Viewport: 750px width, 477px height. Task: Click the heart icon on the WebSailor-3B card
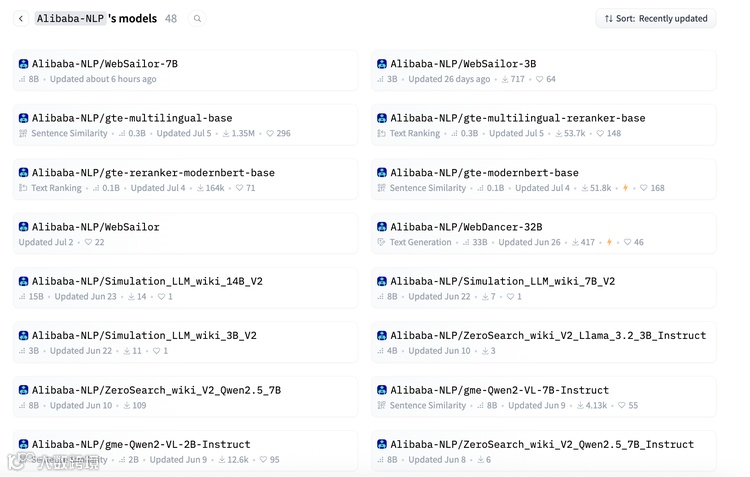[539, 79]
